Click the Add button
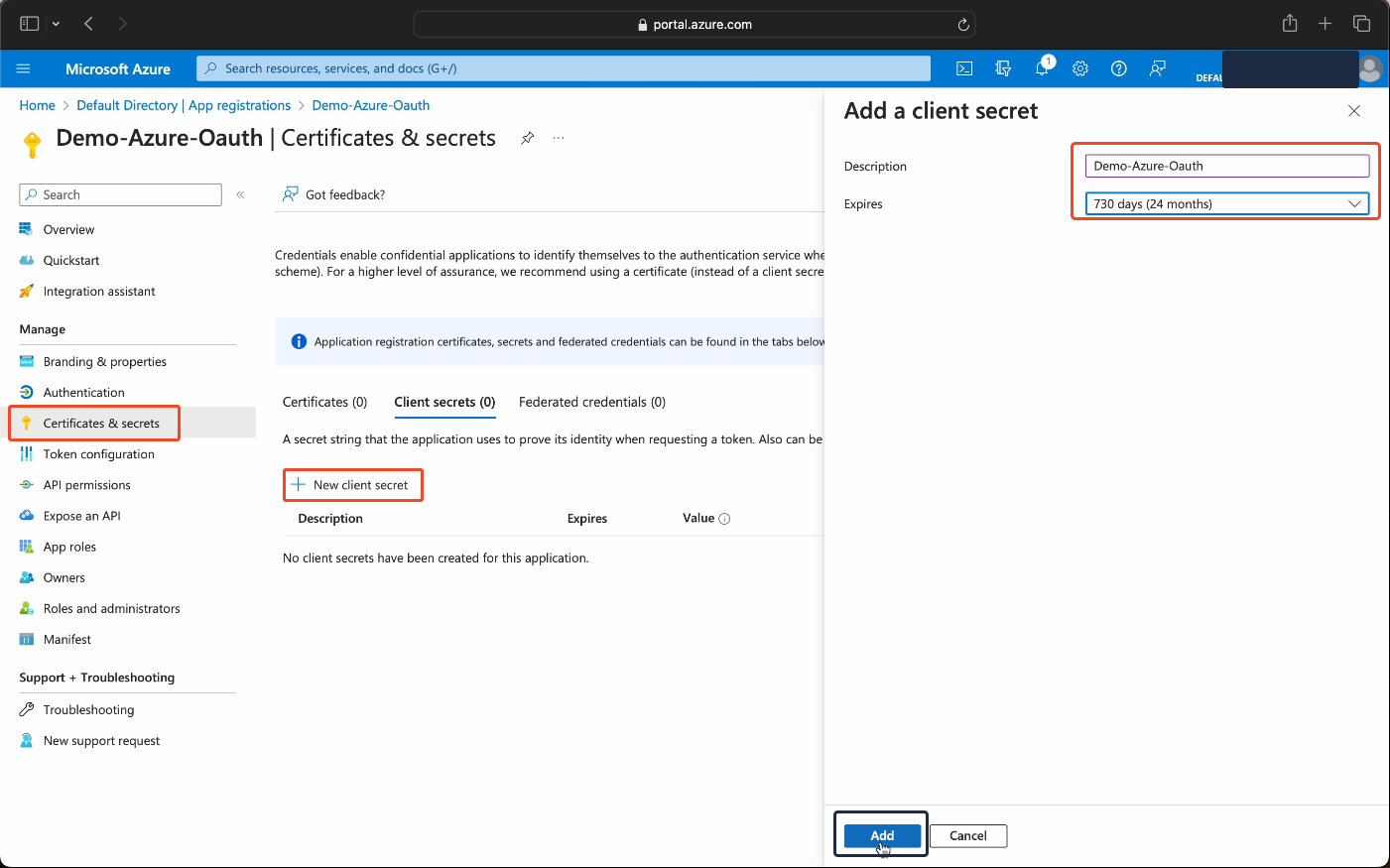Image resolution: width=1390 pixels, height=868 pixels. pyautogui.click(x=880, y=835)
